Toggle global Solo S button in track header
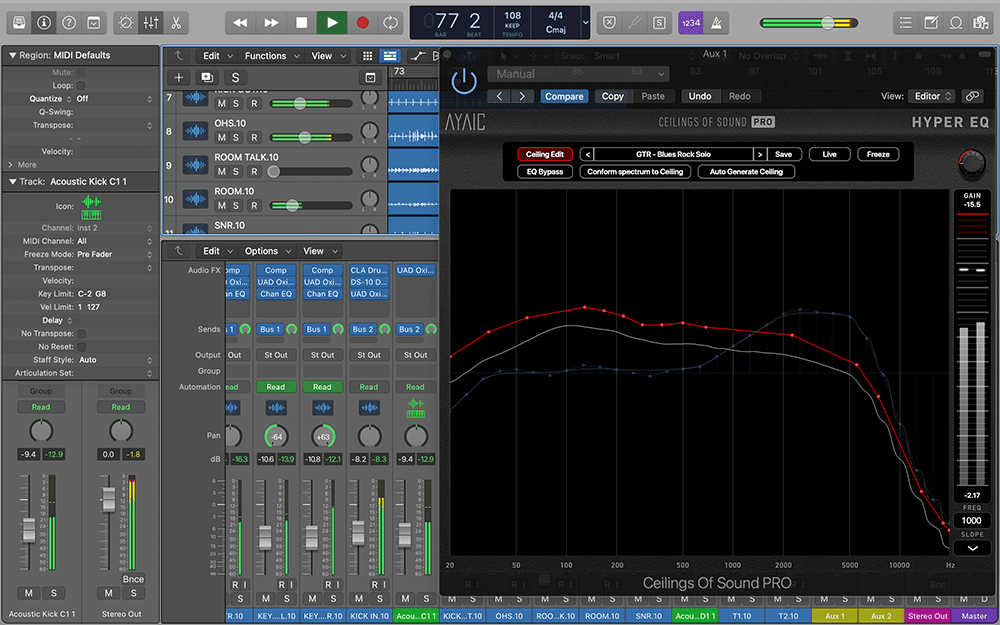 (235, 78)
